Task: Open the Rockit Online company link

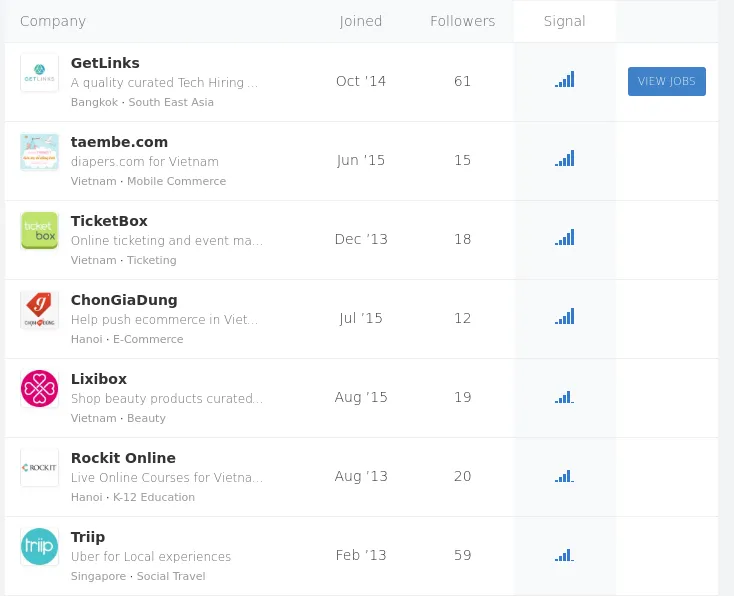Action: coord(123,458)
